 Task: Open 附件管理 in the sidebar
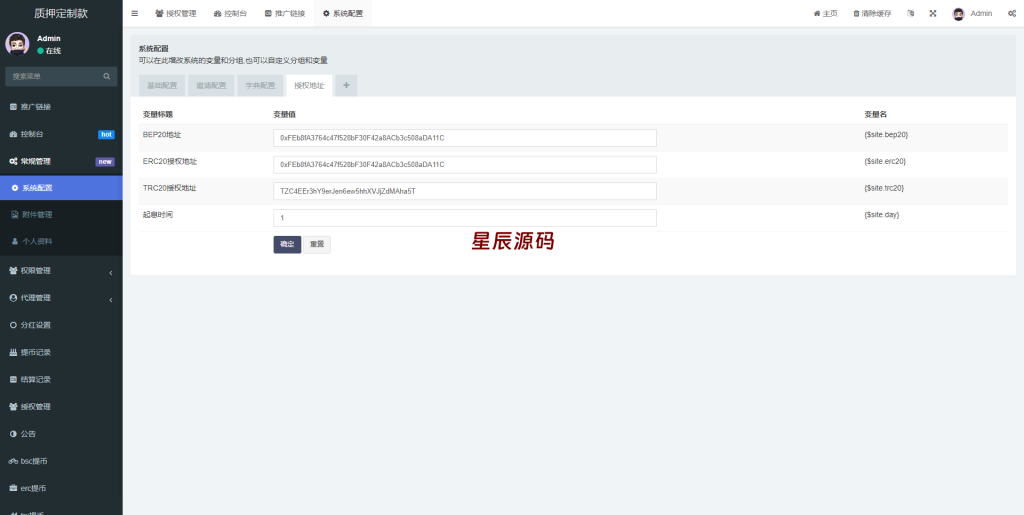(x=61, y=214)
